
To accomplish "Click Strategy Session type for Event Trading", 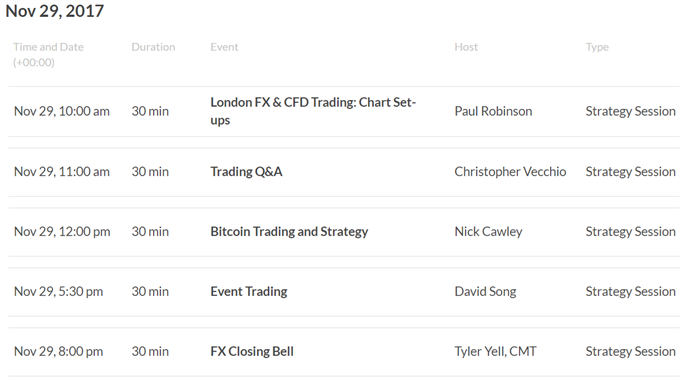I will (631, 292).
